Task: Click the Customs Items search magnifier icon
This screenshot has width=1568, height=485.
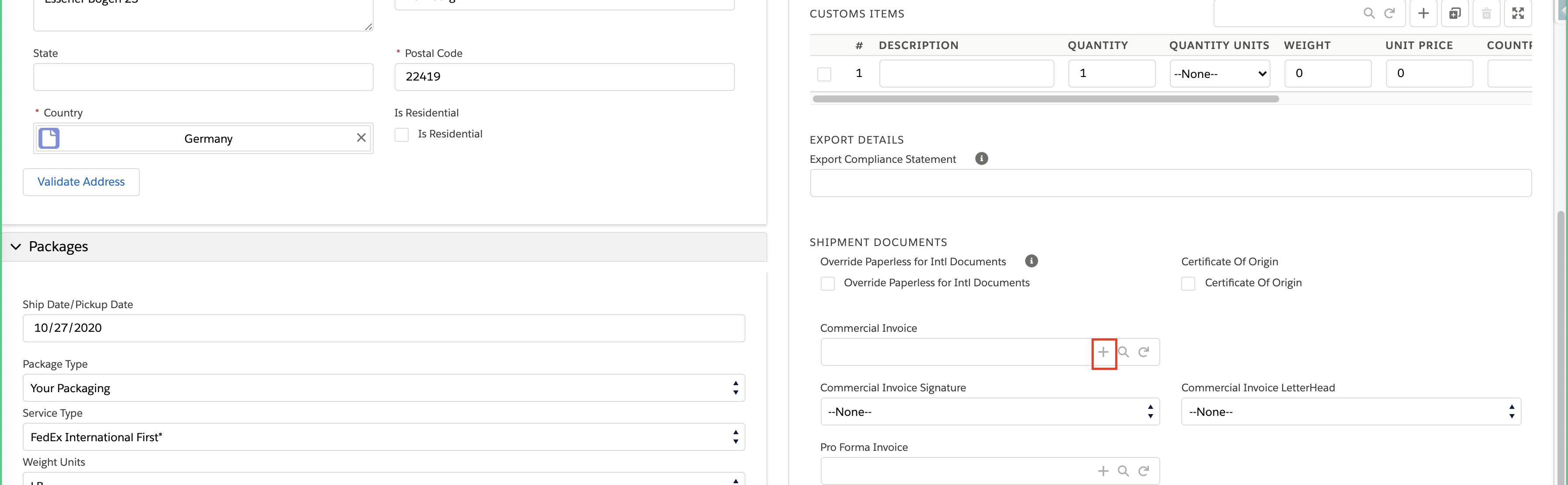Action: tap(1369, 13)
